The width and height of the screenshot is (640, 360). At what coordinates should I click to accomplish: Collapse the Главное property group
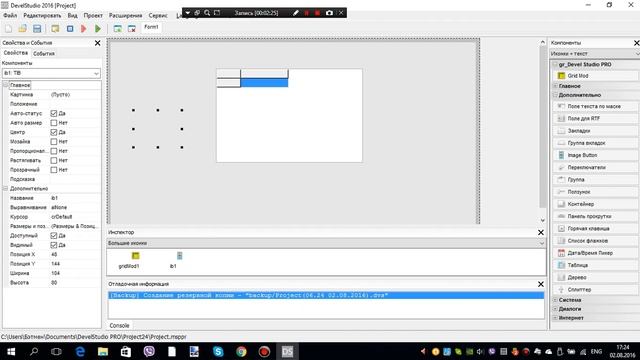5,85
